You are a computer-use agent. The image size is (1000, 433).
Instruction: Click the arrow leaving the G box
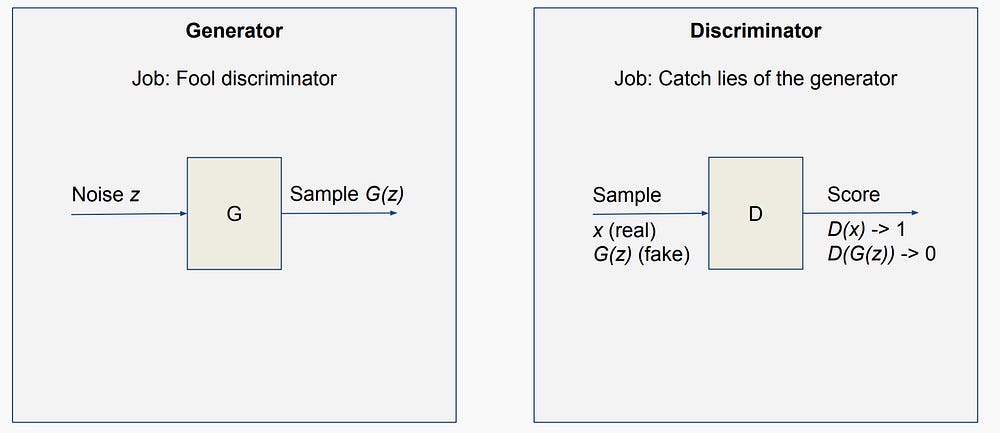point(338,213)
